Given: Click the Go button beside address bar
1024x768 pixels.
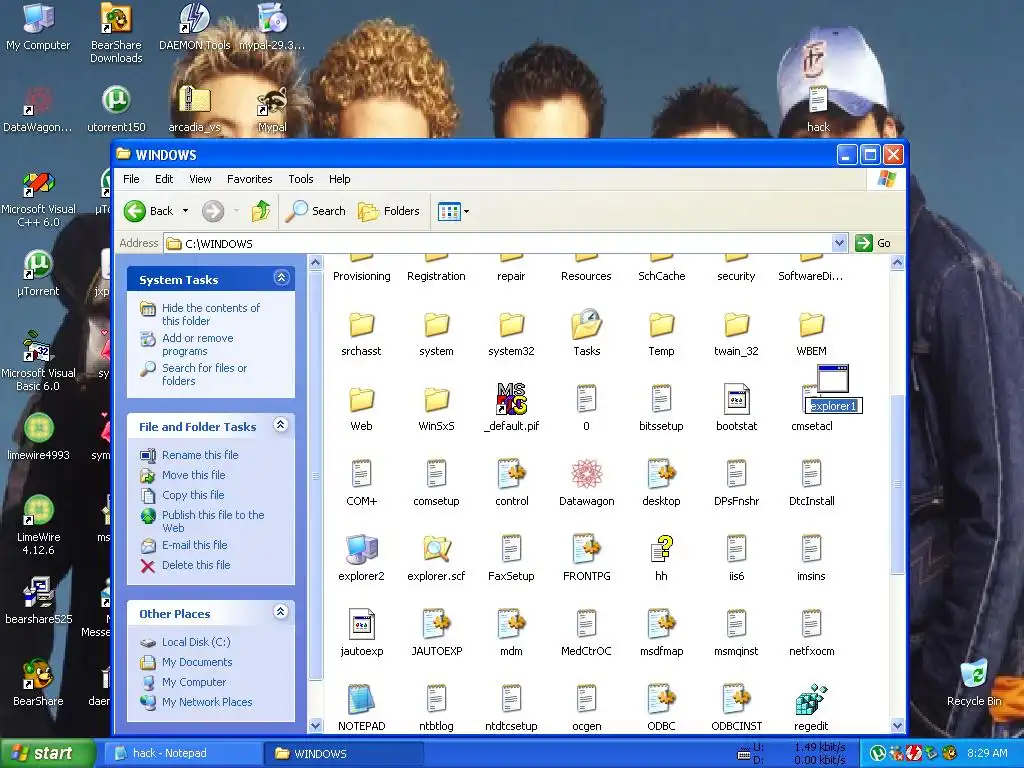Looking at the screenshot, I should 874,243.
